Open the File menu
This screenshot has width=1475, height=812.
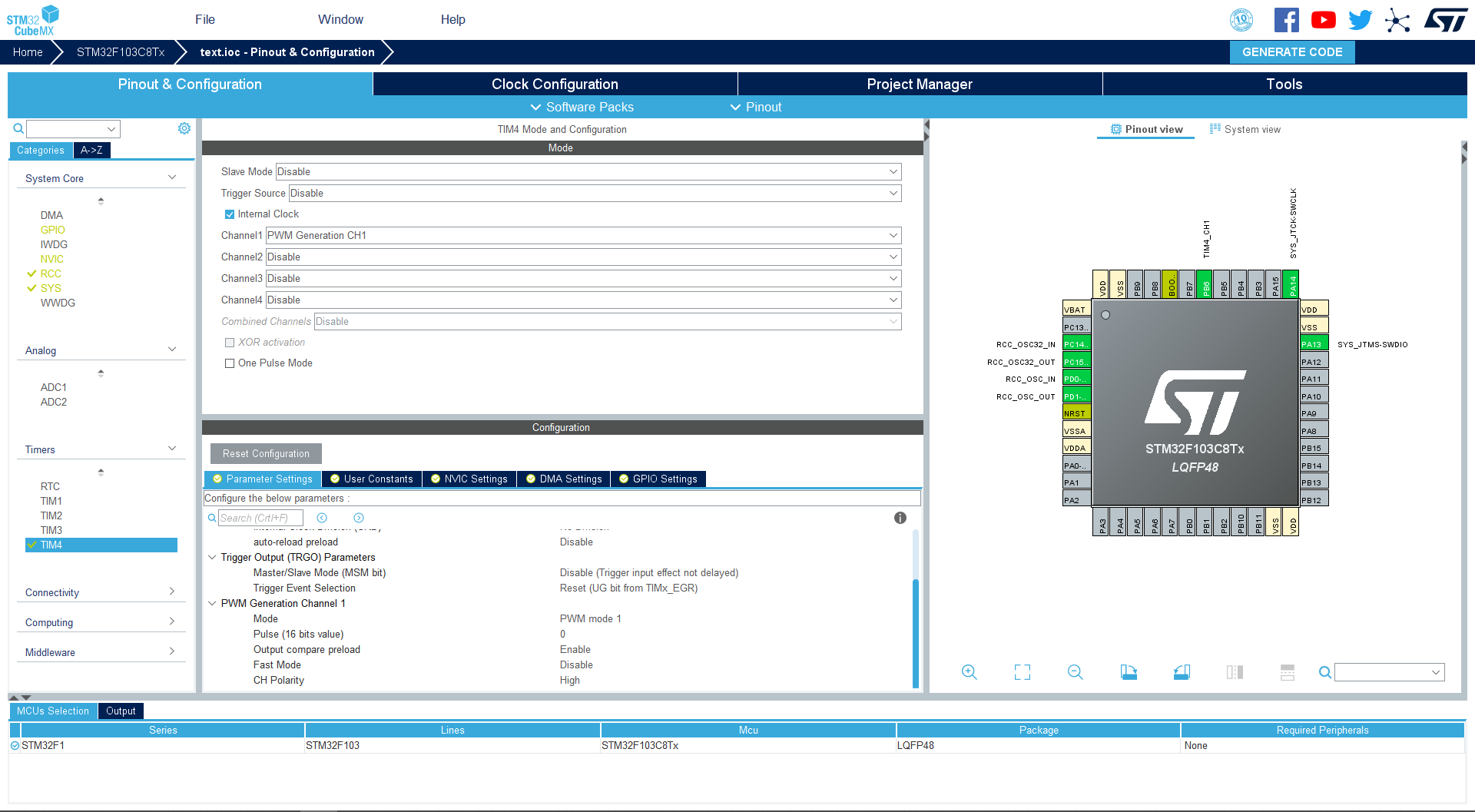205,20
